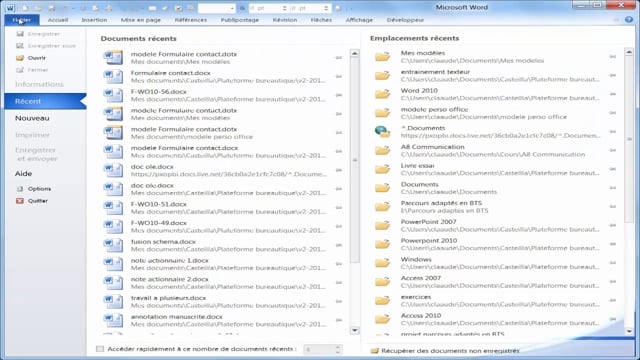Pin fusion schema.docx to the list
Image resolution: width=640 pixels, height=360 pixels.
339,245
